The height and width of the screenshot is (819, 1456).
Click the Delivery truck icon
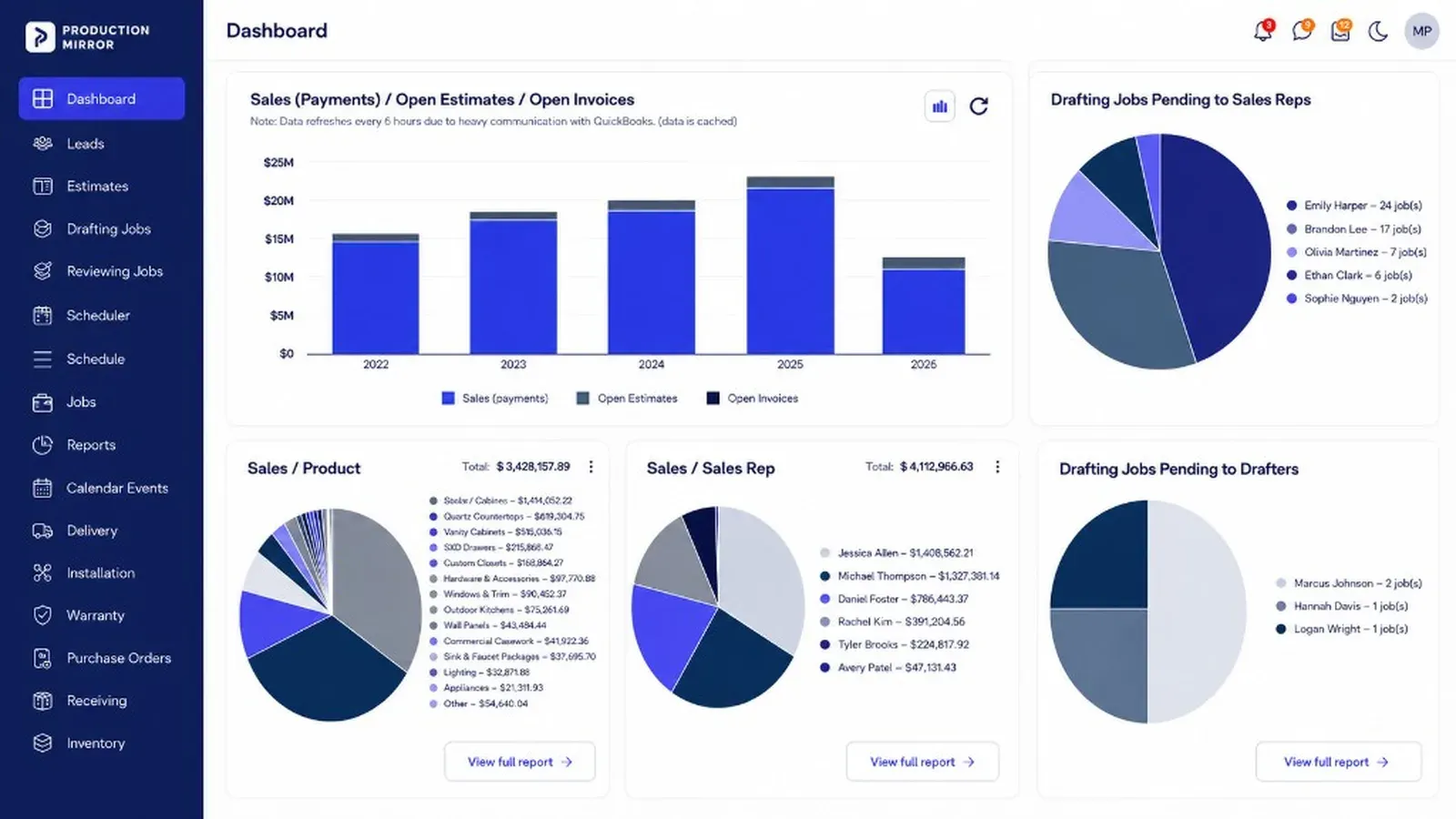[43, 531]
